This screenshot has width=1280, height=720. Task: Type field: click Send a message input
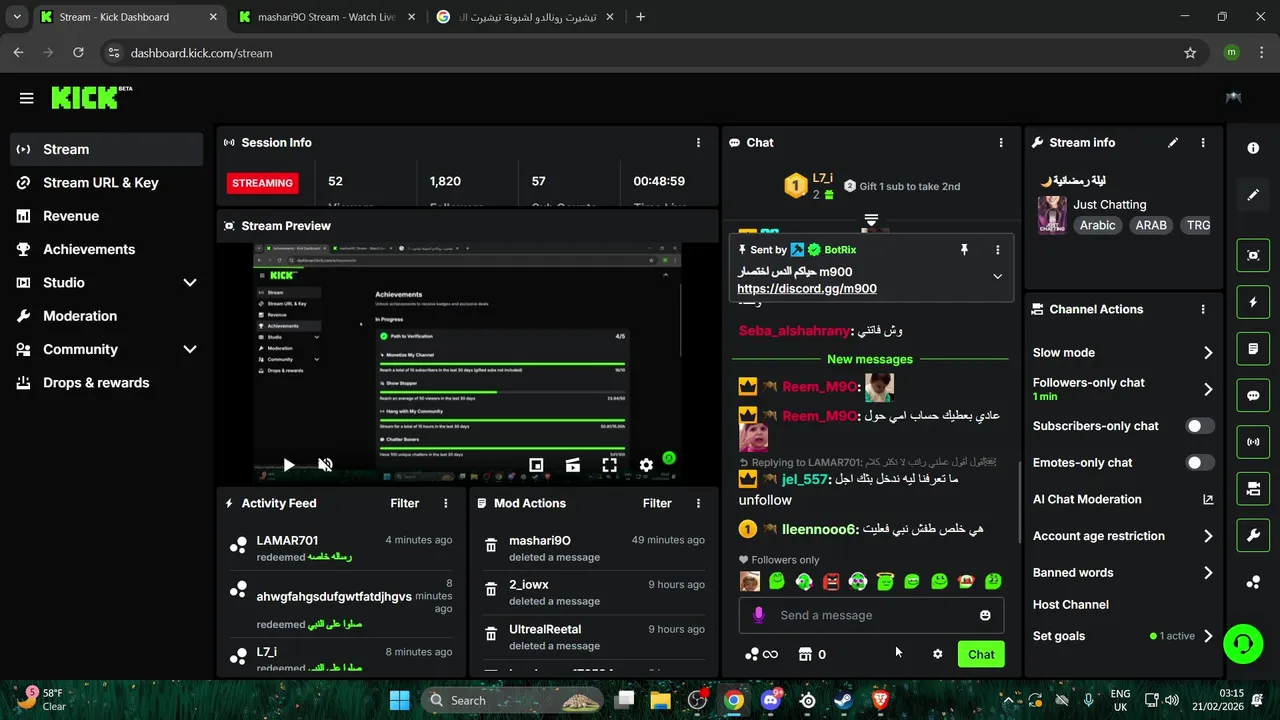[871, 615]
